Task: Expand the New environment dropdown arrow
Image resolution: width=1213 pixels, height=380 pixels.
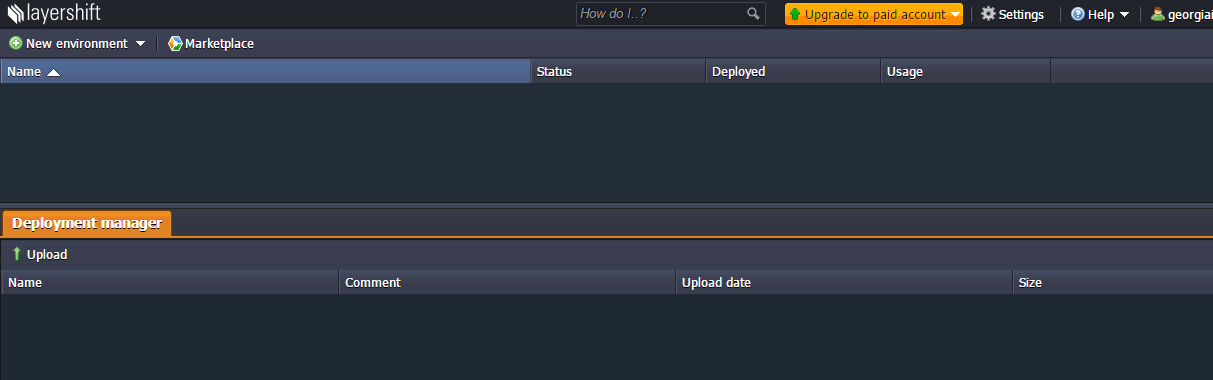Action: pyautogui.click(x=140, y=44)
